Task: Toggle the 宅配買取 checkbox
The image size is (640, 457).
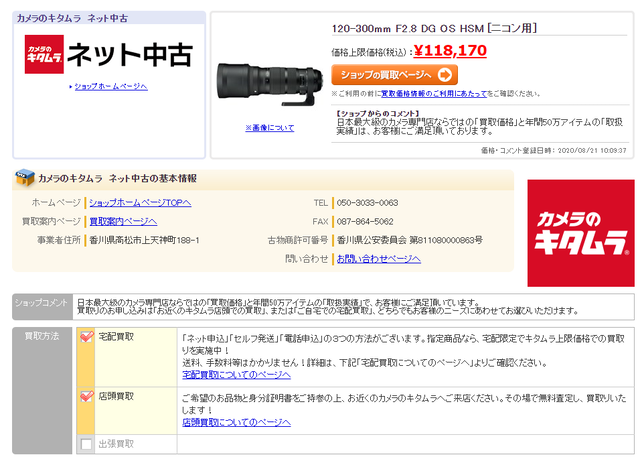Action: coord(86,337)
